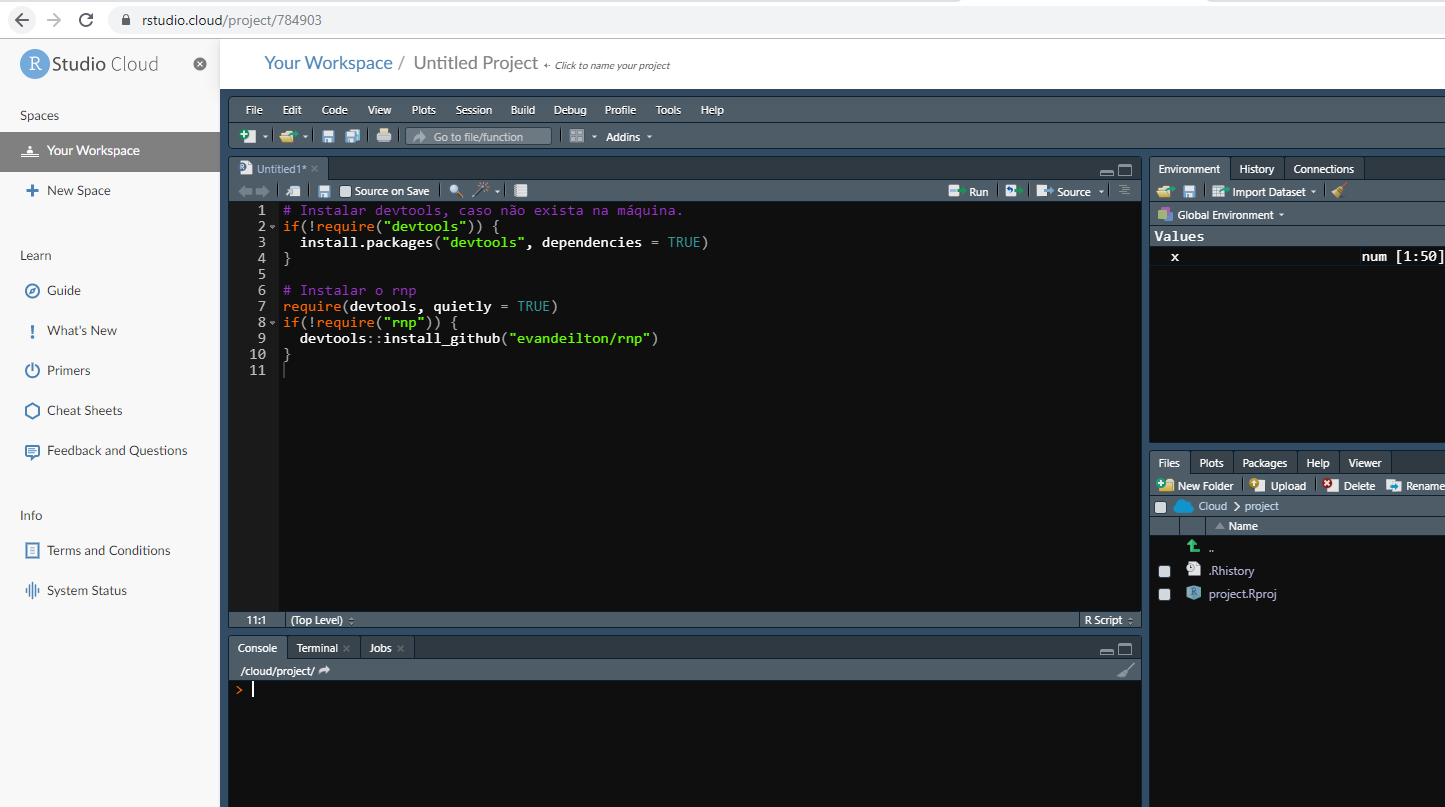1445x807 pixels.
Task: Click the Find/Replace magnifier icon
Action: click(x=456, y=191)
